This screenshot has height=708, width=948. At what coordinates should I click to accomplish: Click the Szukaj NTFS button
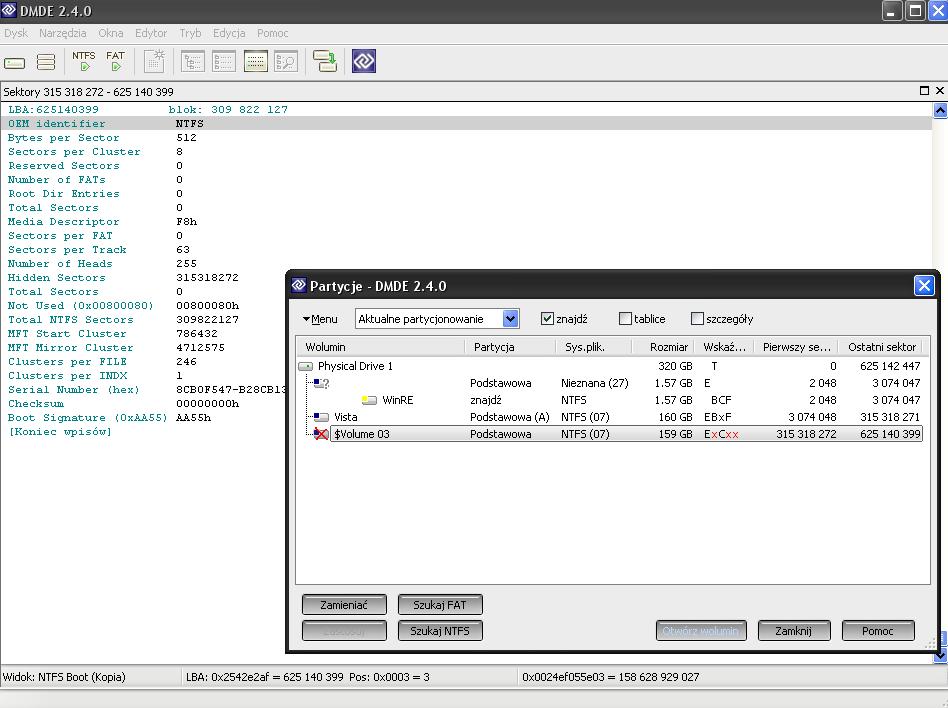[x=440, y=631]
